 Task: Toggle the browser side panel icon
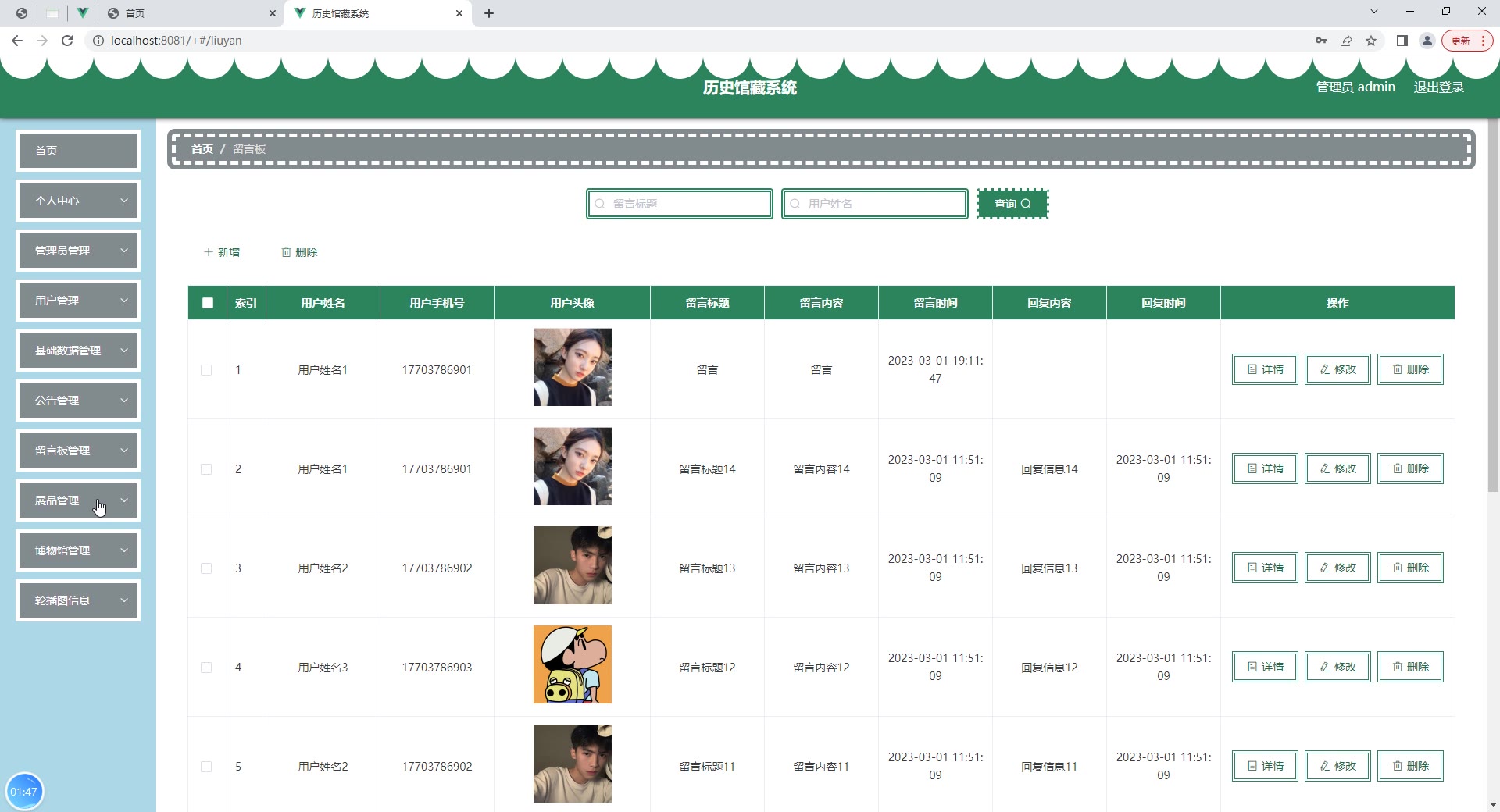[1402, 41]
